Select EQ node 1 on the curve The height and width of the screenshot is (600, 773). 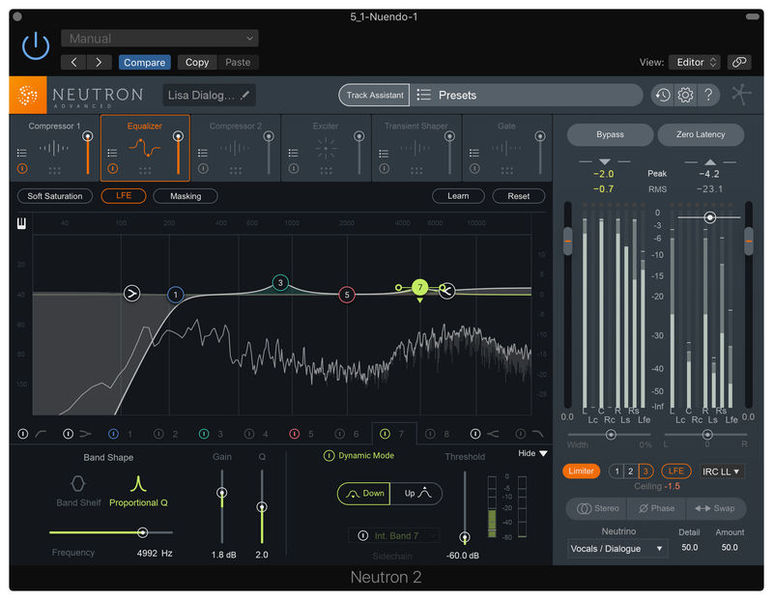pos(176,294)
